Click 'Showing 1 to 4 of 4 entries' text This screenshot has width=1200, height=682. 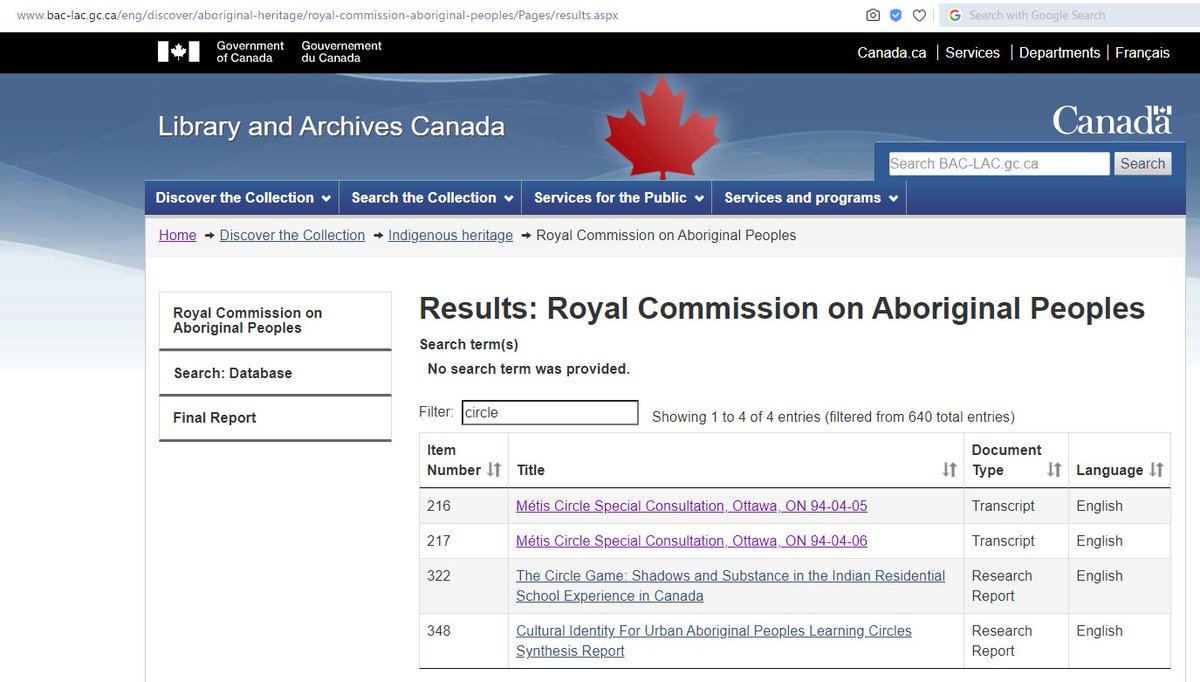coord(736,417)
